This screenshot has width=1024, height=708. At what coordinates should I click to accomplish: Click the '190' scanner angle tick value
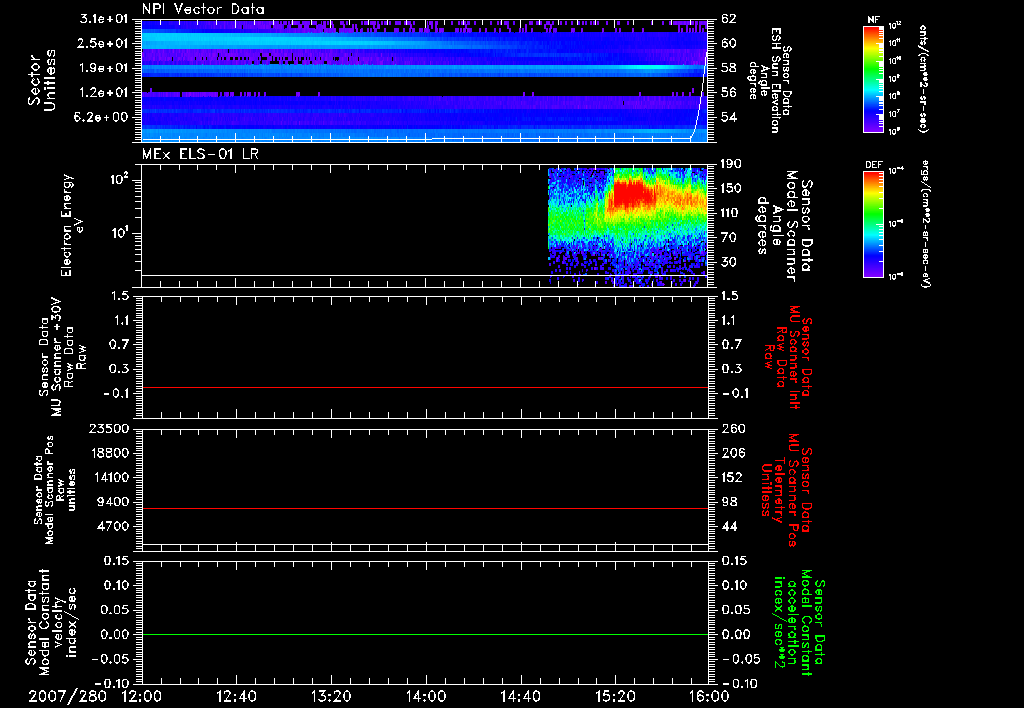pos(732,164)
